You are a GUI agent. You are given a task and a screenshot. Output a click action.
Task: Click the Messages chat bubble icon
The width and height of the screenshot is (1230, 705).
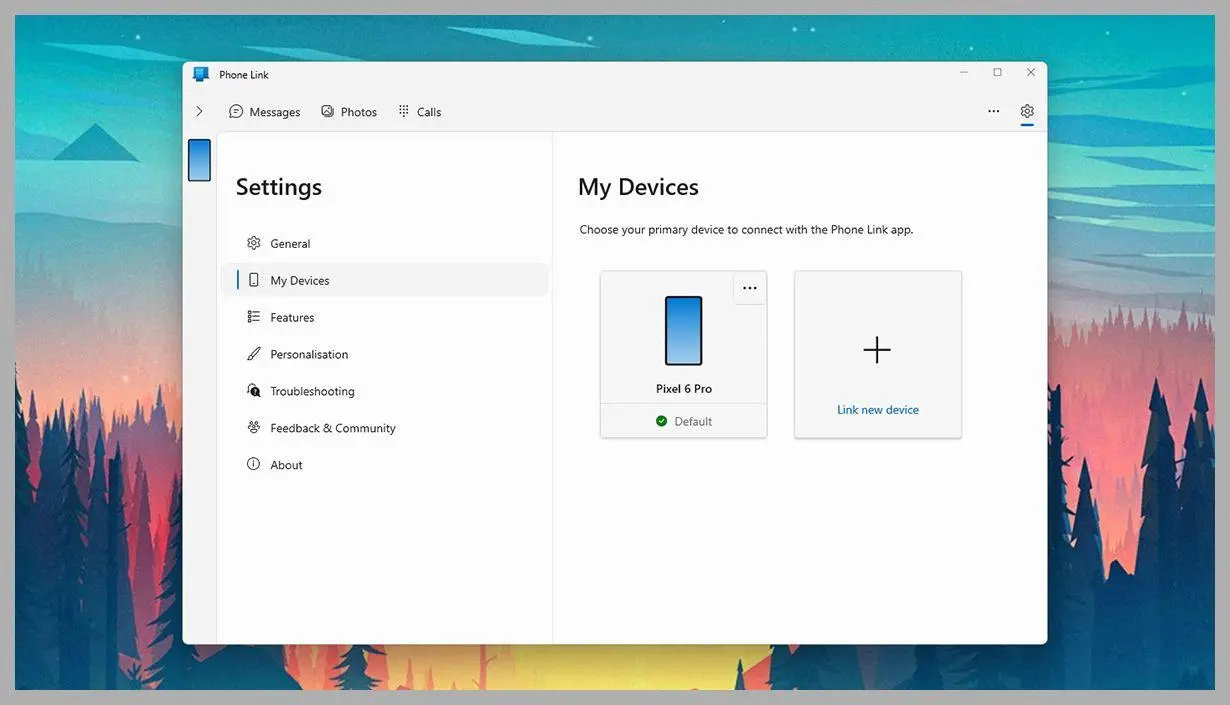tap(236, 111)
